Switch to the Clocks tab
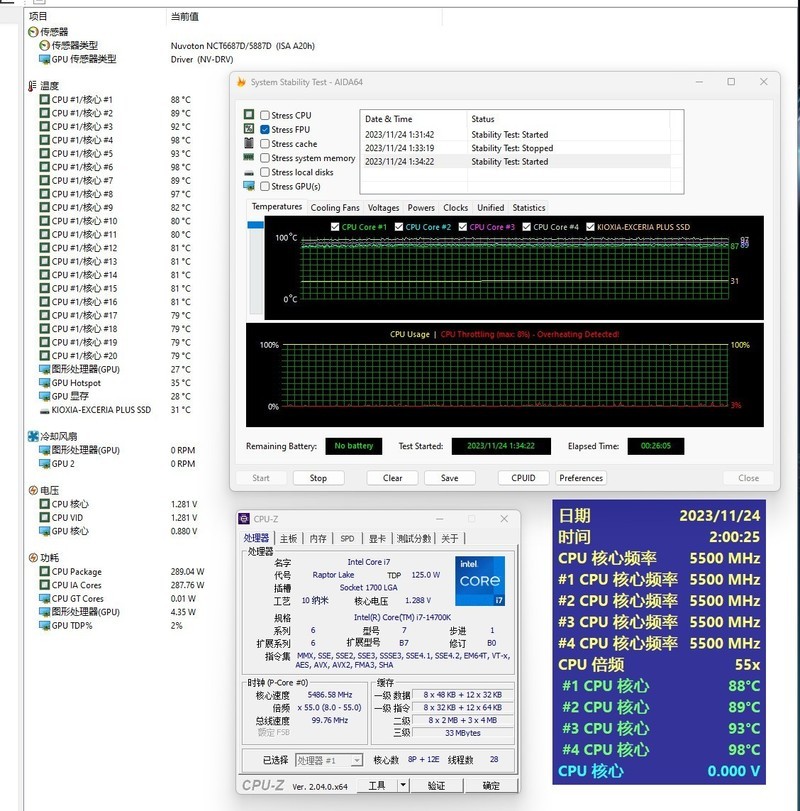The height and width of the screenshot is (811, 800). (455, 207)
